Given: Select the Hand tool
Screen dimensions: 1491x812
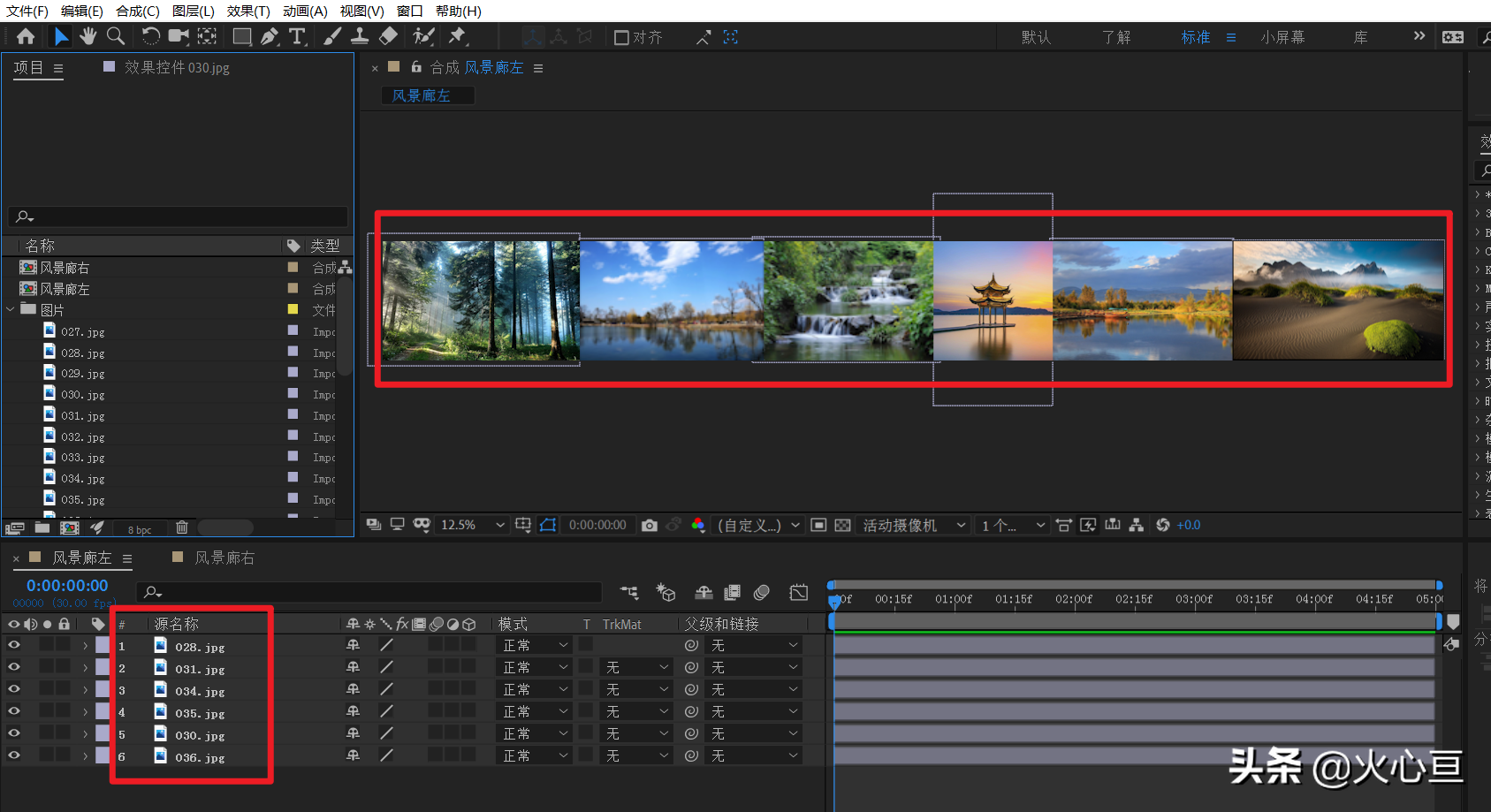Looking at the screenshot, I should pyautogui.click(x=87, y=36).
